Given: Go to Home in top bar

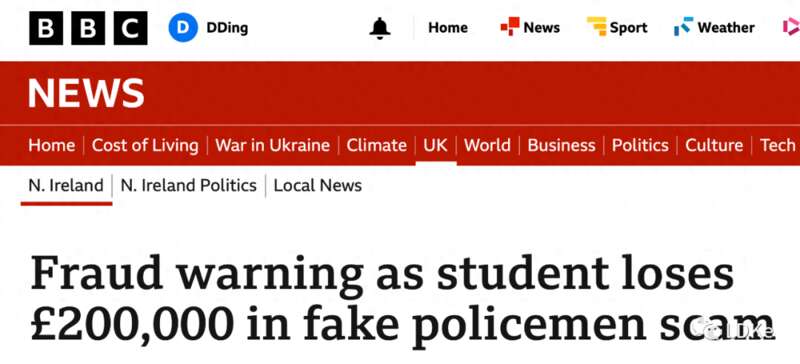Looking at the screenshot, I should 448,28.
